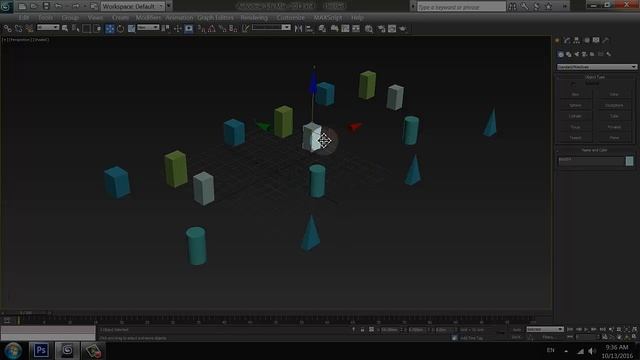
Task: Click the Sphere primitive button
Action: (575, 105)
